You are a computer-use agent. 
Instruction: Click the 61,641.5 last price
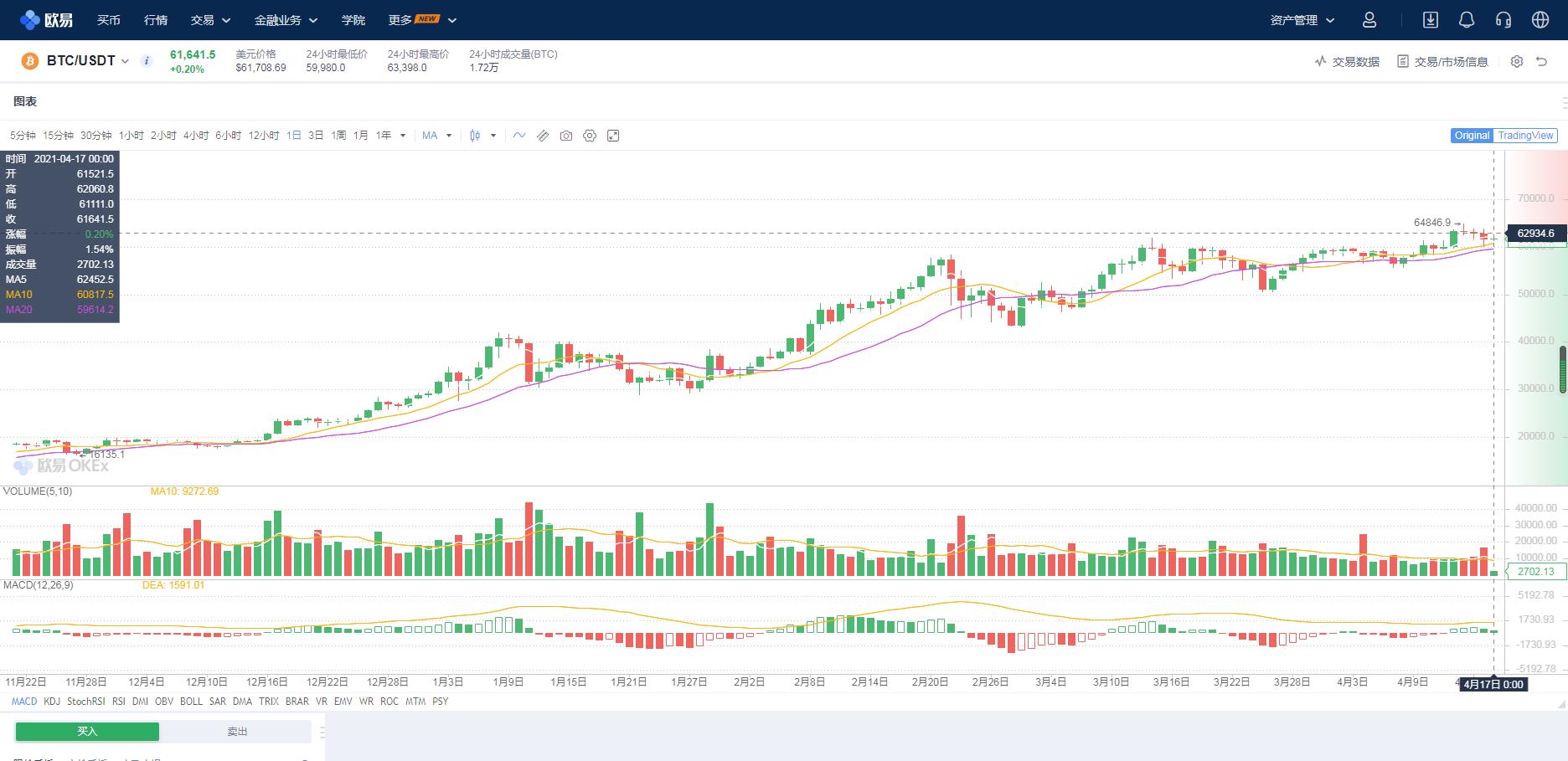(x=193, y=54)
